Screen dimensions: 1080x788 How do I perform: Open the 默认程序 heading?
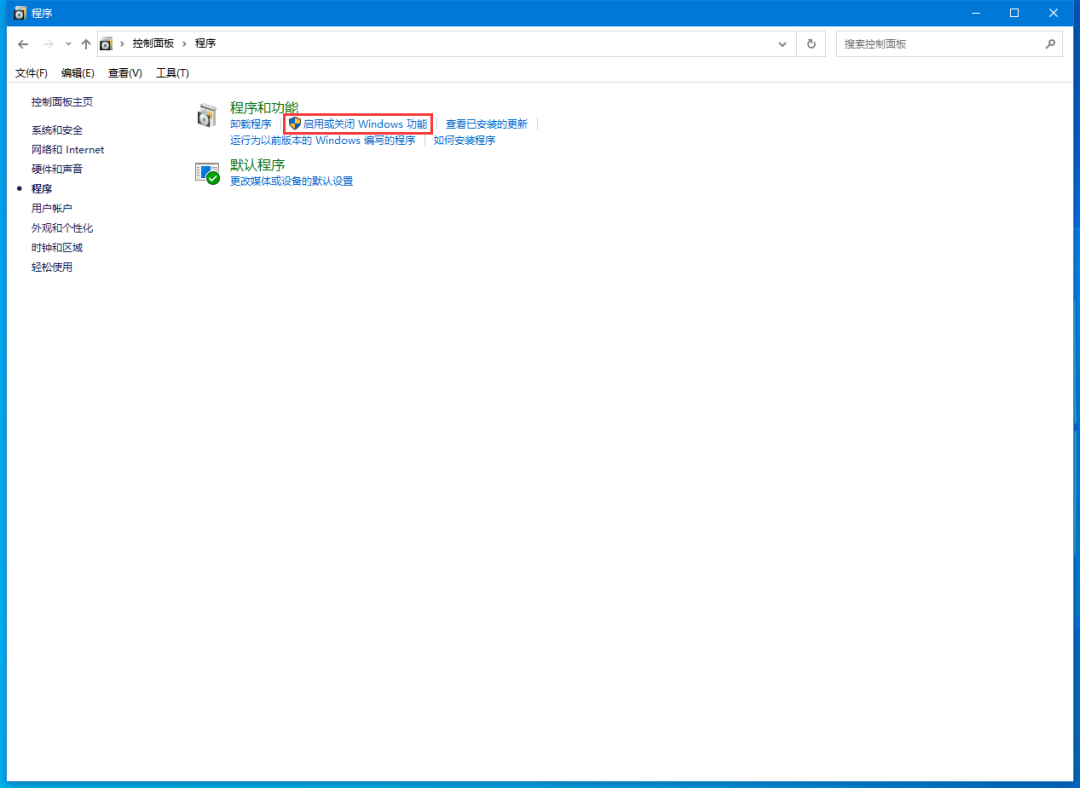pyautogui.click(x=257, y=165)
